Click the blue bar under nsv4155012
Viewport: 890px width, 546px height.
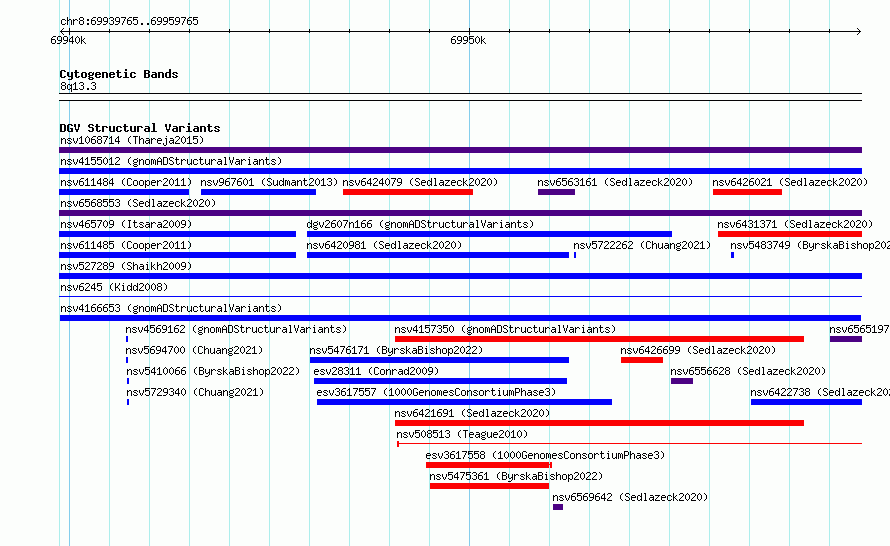[460, 171]
